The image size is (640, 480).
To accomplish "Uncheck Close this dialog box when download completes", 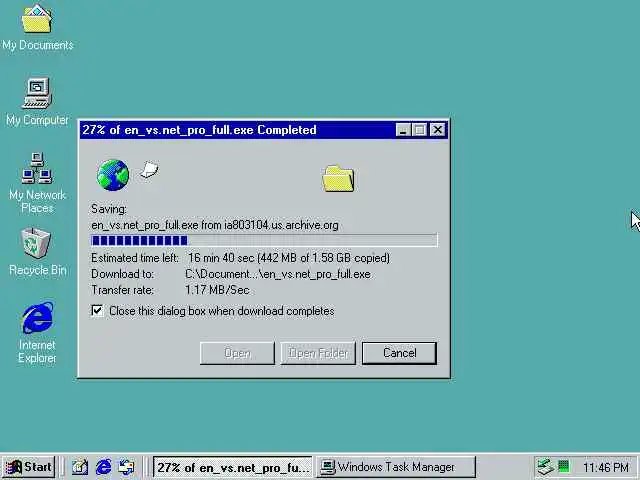I will coord(97,311).
